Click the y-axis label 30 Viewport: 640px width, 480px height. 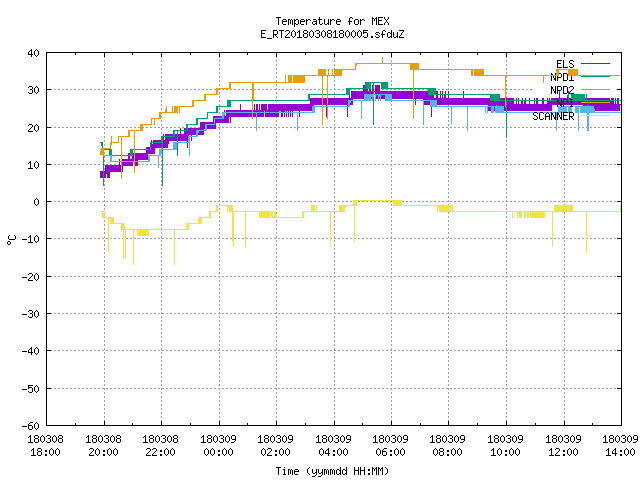click(x=33, y=90)
